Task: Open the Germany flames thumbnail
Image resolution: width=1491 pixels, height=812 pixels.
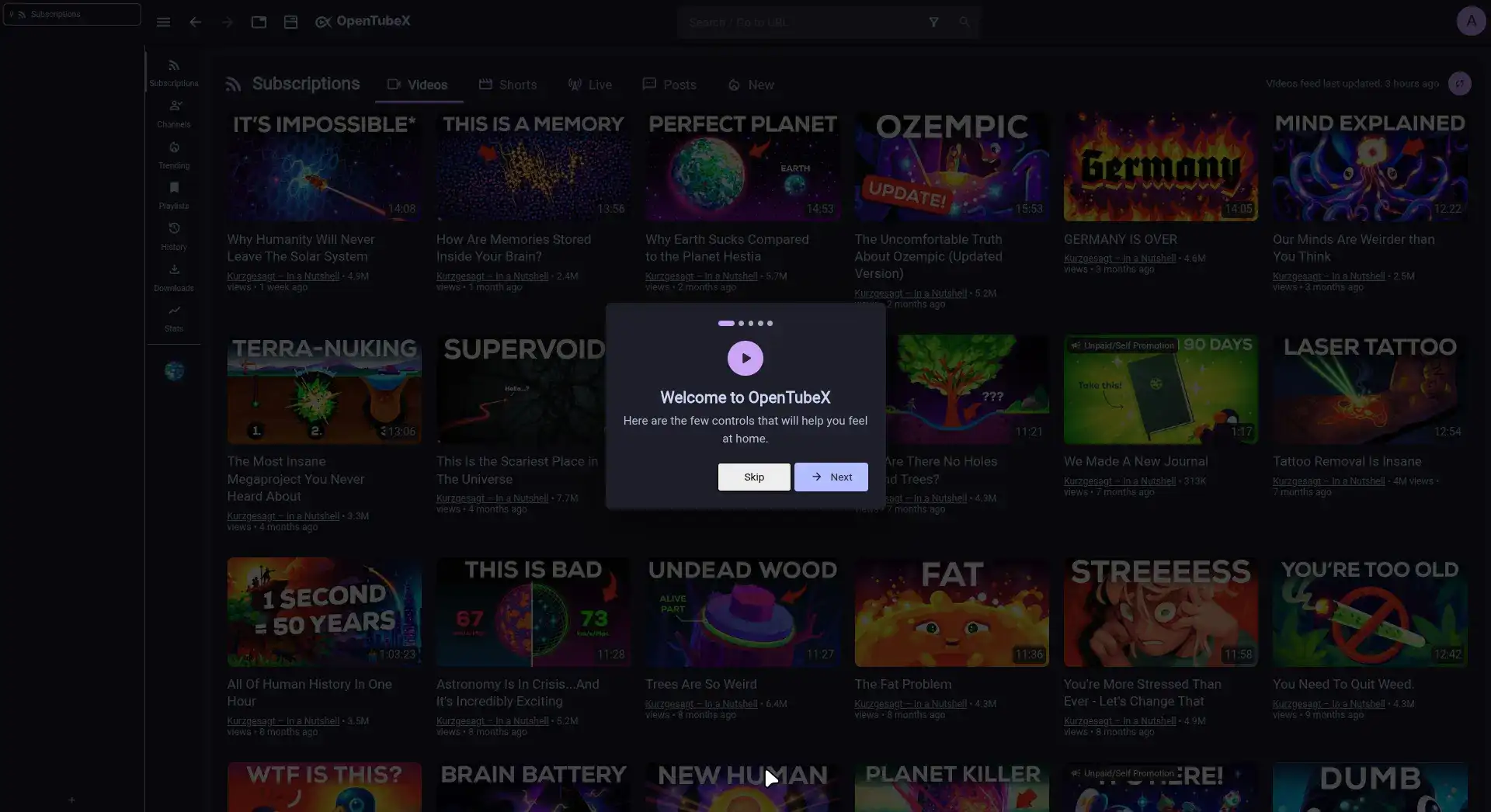Action: click(x=1161, y=167)
